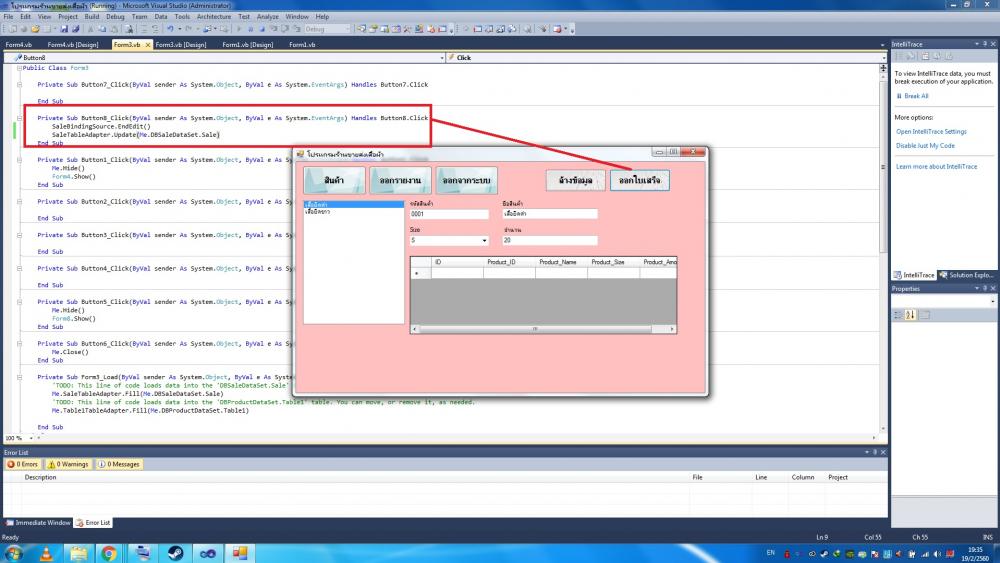Viewport: 1000px width, 563px height.
Task: Click the สินค้า button in form
Action: pyautogui.click(x=334, y=180)
